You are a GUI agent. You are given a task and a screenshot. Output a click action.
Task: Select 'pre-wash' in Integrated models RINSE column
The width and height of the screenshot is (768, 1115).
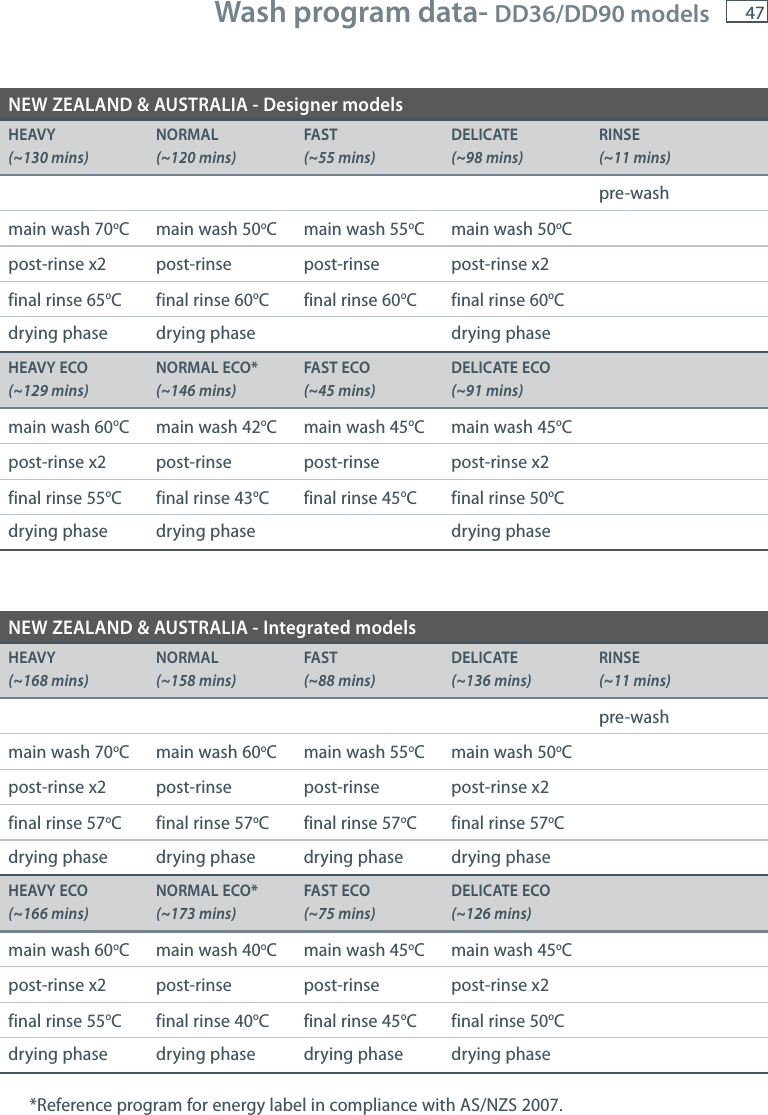pos(634,717)
